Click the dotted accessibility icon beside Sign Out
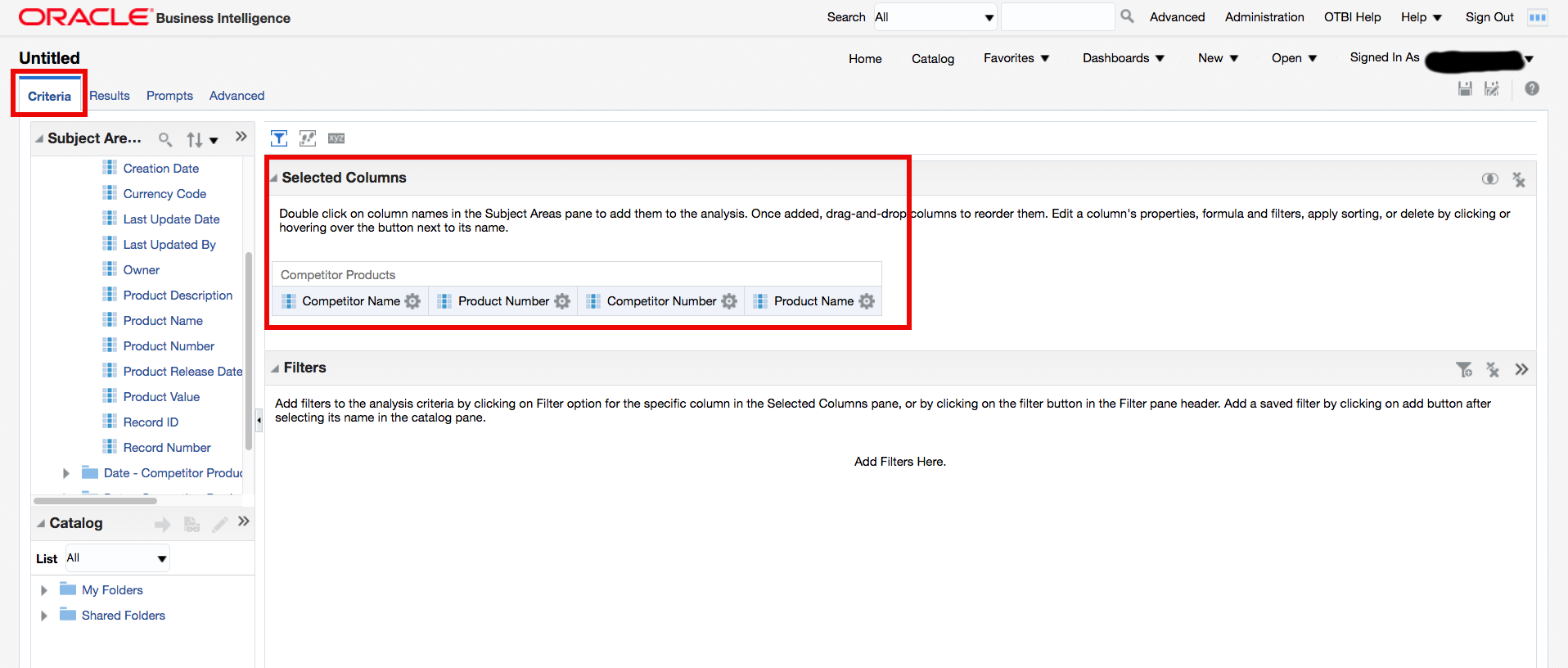This screenshot has height=668, width=1568. point(1538,17)
